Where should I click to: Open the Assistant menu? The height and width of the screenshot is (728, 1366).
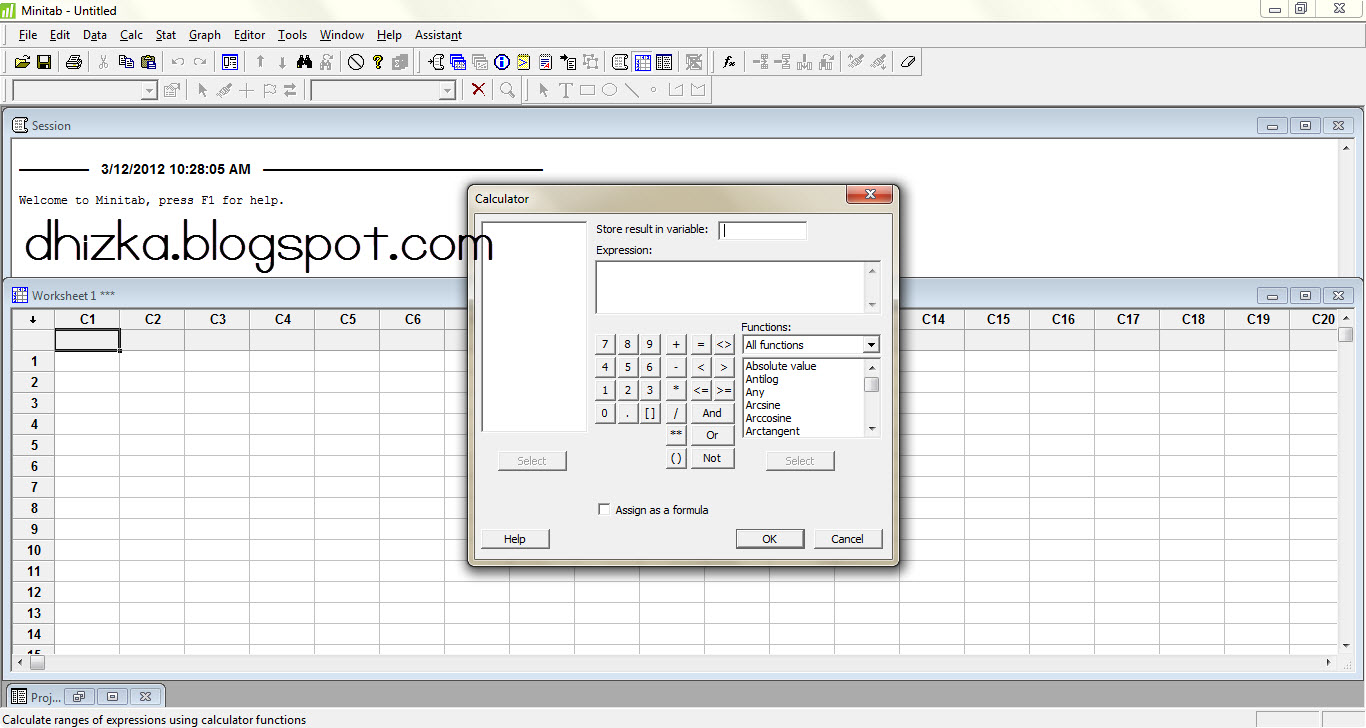pos(438,35)
